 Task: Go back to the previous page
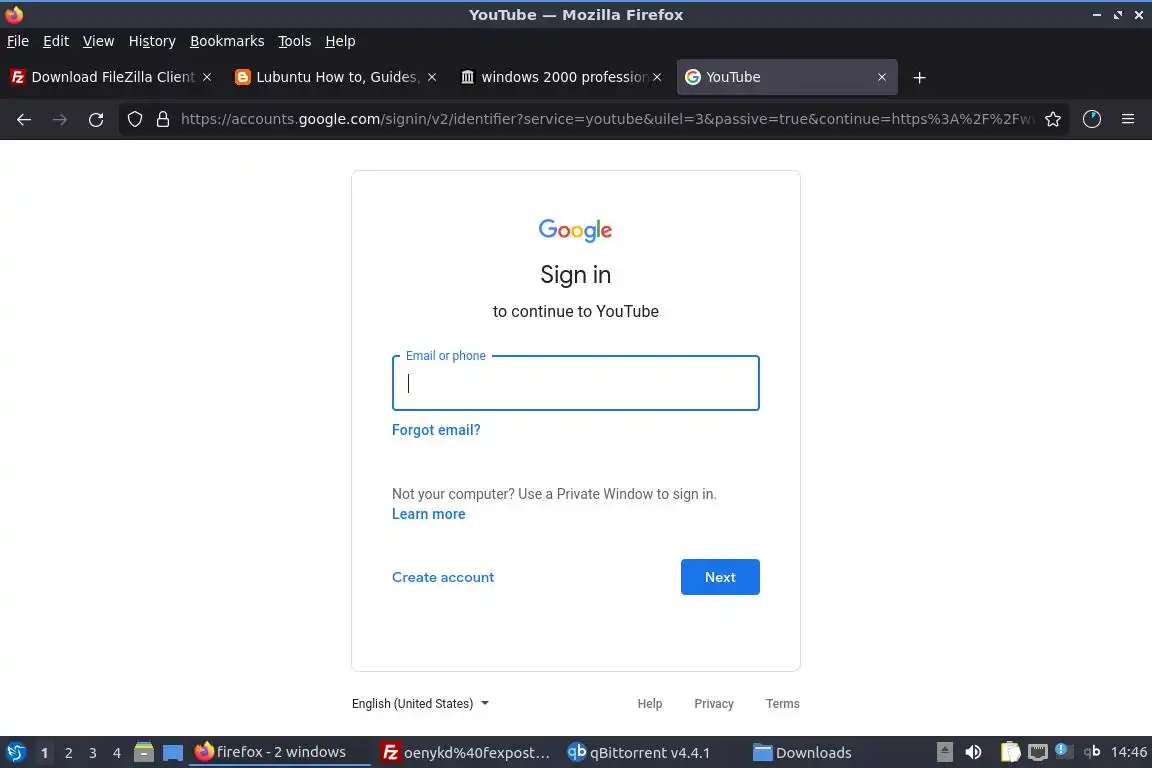(24, 119)
